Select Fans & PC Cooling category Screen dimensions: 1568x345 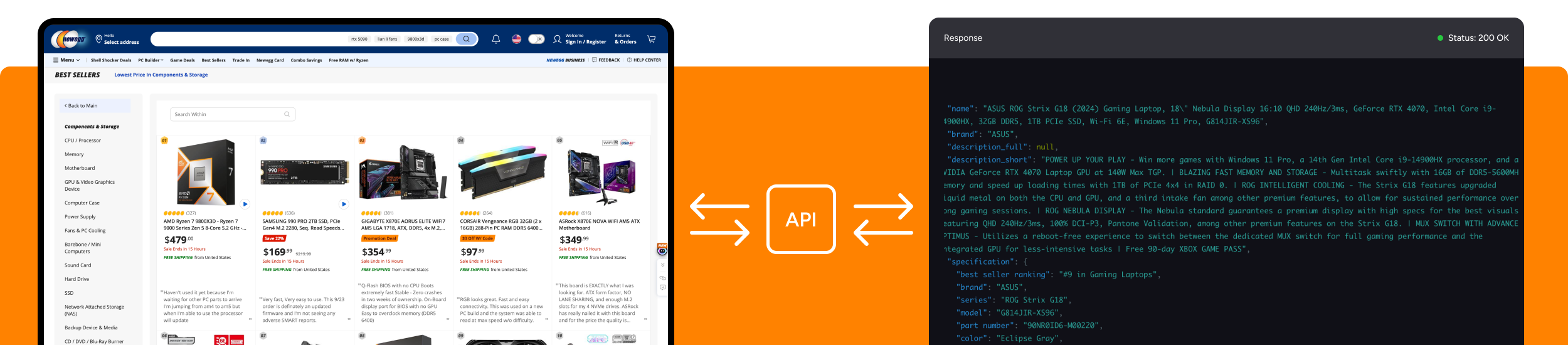(85, 230)
